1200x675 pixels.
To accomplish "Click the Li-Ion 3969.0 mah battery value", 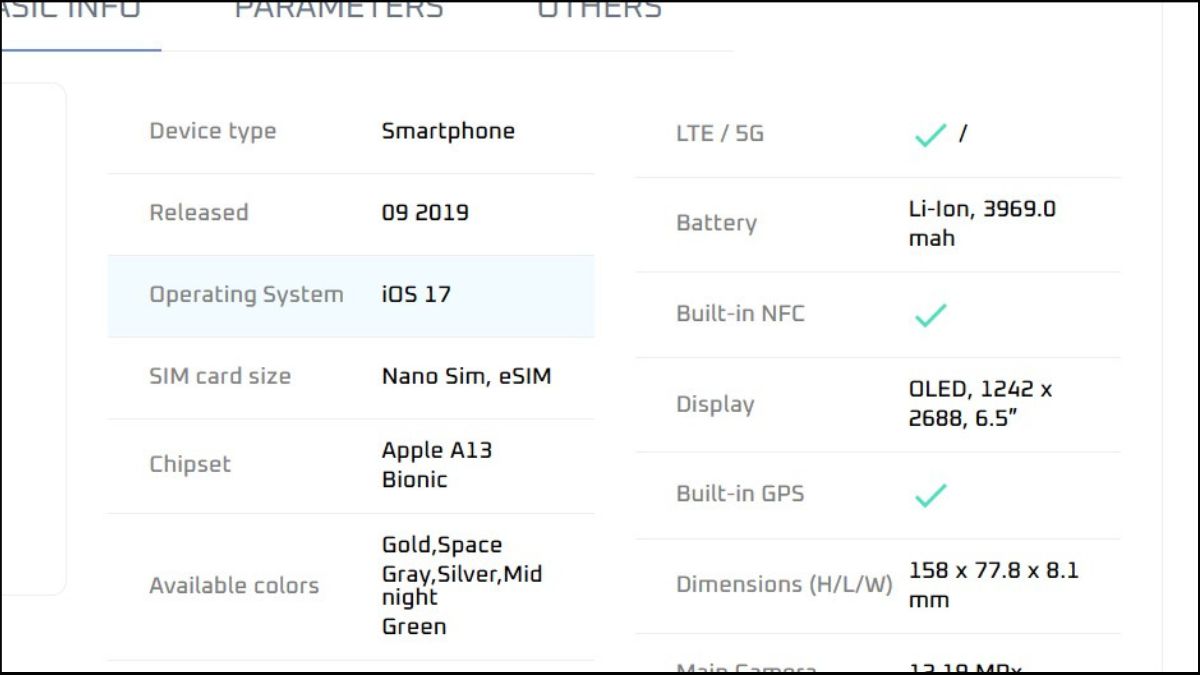I will coord(982,223).
